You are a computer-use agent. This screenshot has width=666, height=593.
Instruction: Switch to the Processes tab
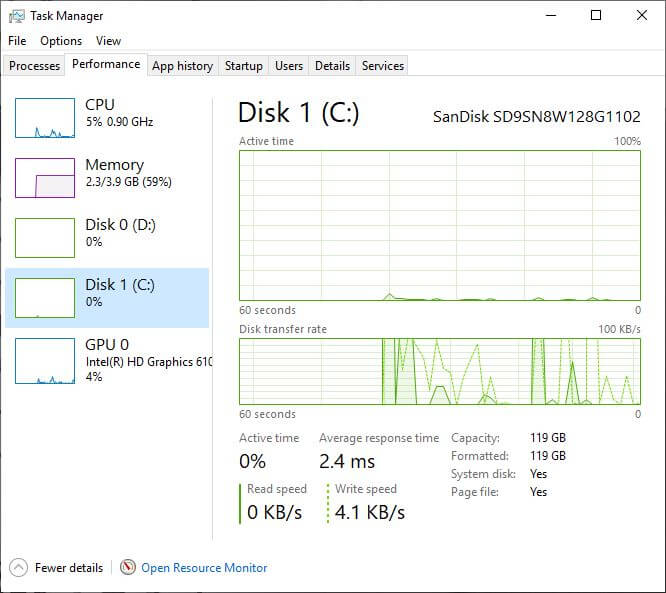click(35, 66)
